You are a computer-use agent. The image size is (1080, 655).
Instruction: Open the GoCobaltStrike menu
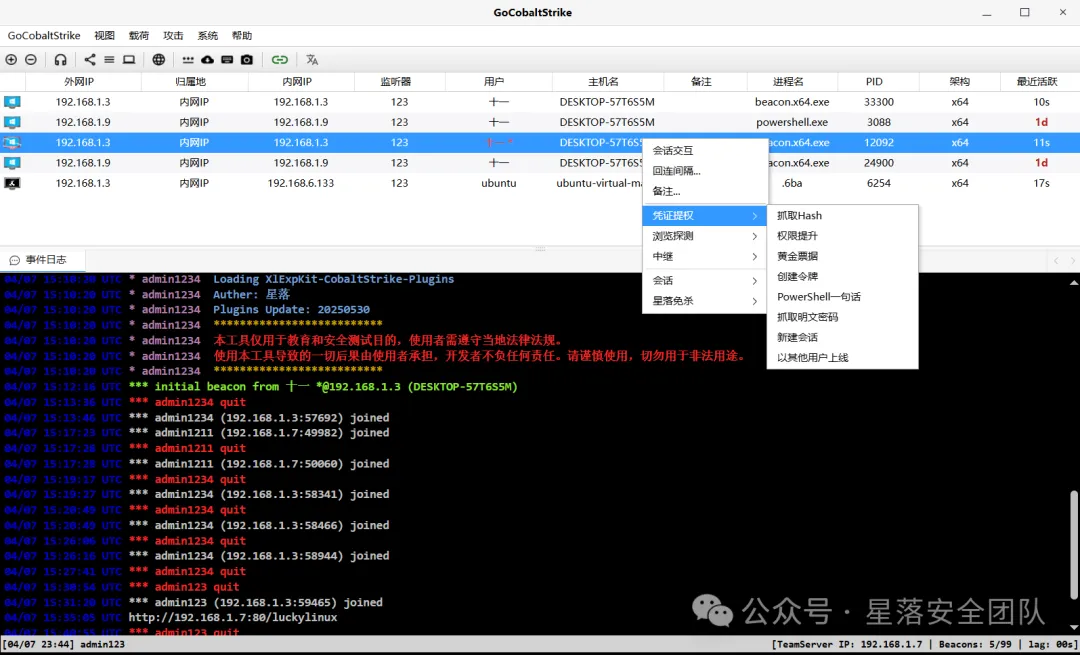[x=43, y=36]
